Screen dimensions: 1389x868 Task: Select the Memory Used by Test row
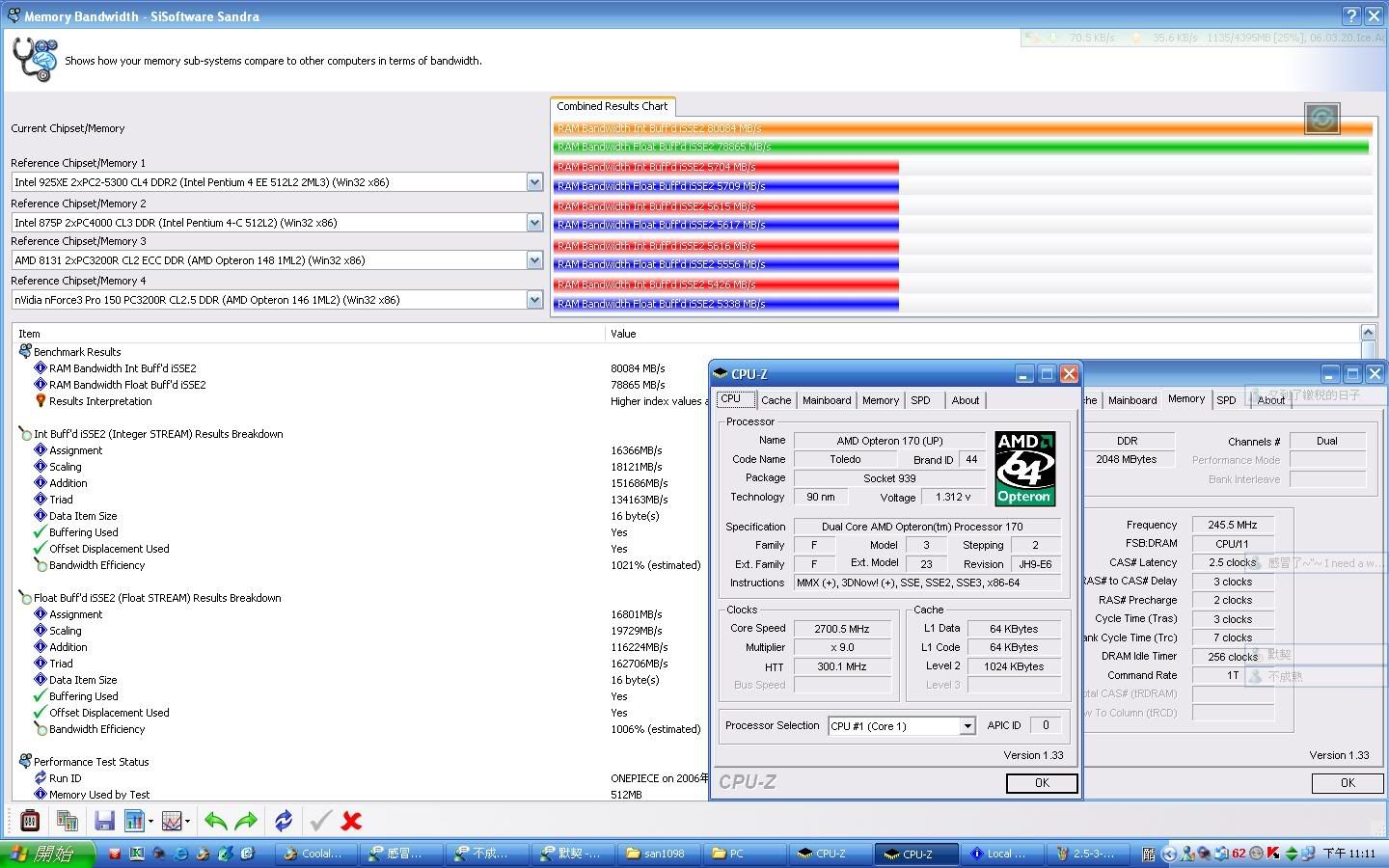click(x=362, y=795)
